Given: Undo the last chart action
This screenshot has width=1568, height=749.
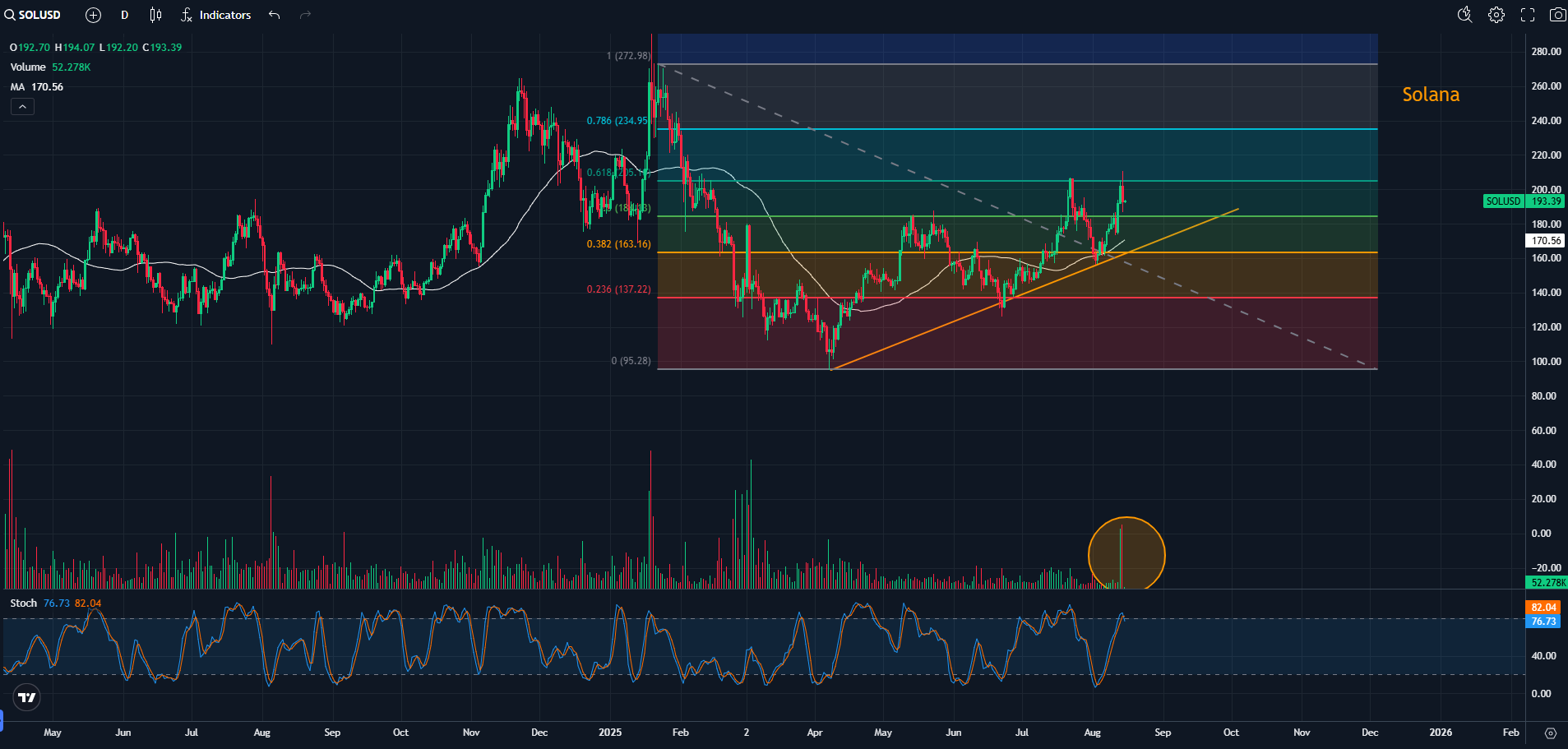Looking at the screenshot, I should click(x=275, y=15).
